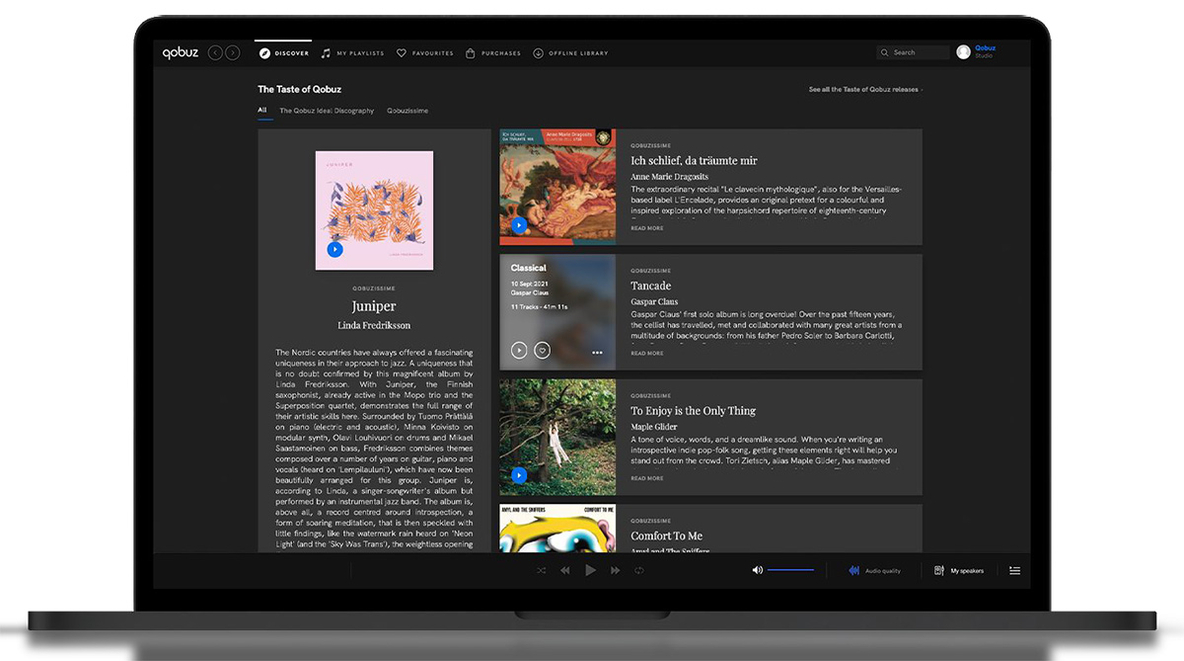Play To Enjoy is the Only Thing album
Image resolution: width=1184 pixels, height=661 pixels.
click(x=519, y=475)
